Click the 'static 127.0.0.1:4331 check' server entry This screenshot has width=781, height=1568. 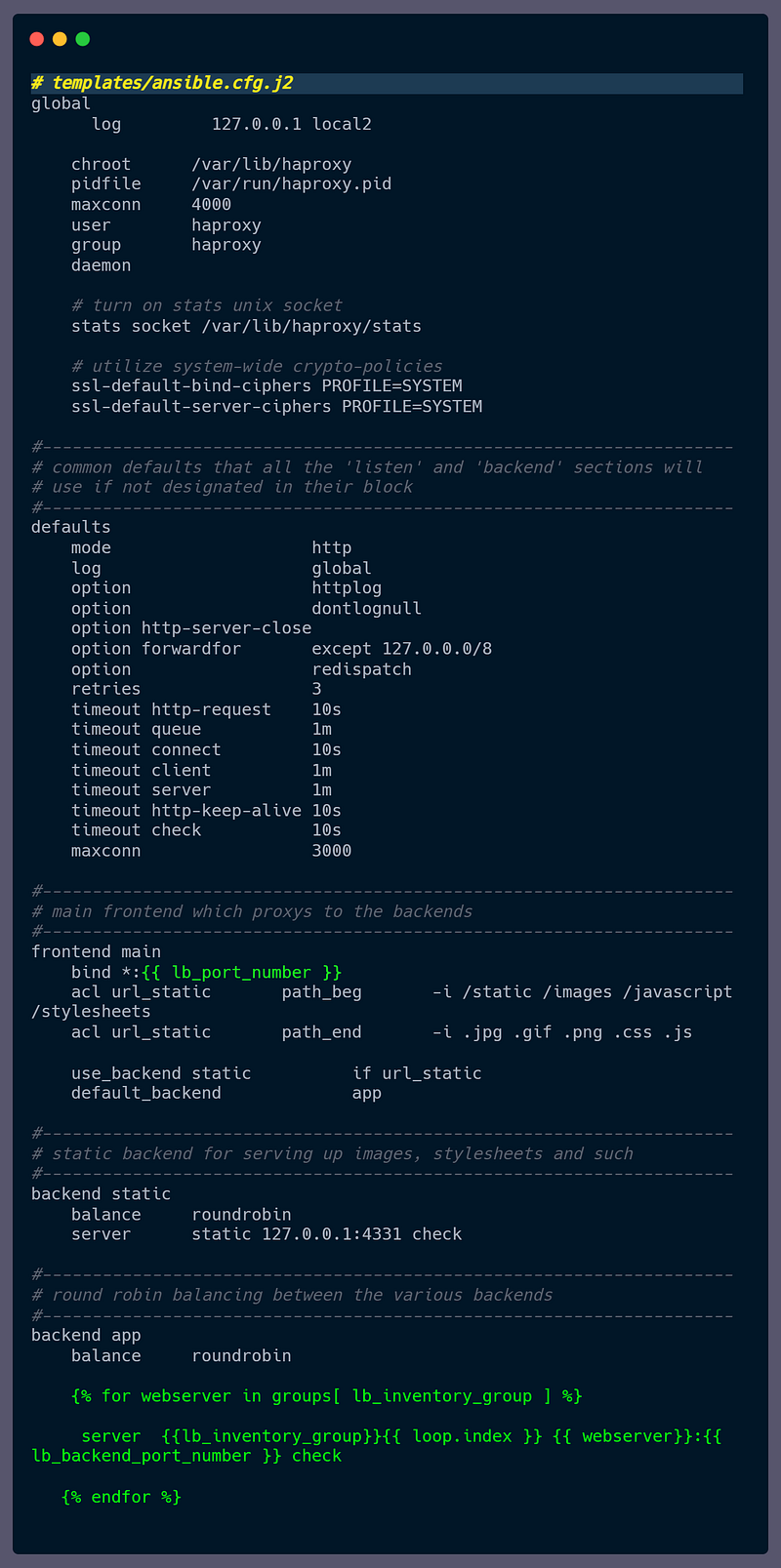click(x=326, y=1233)
